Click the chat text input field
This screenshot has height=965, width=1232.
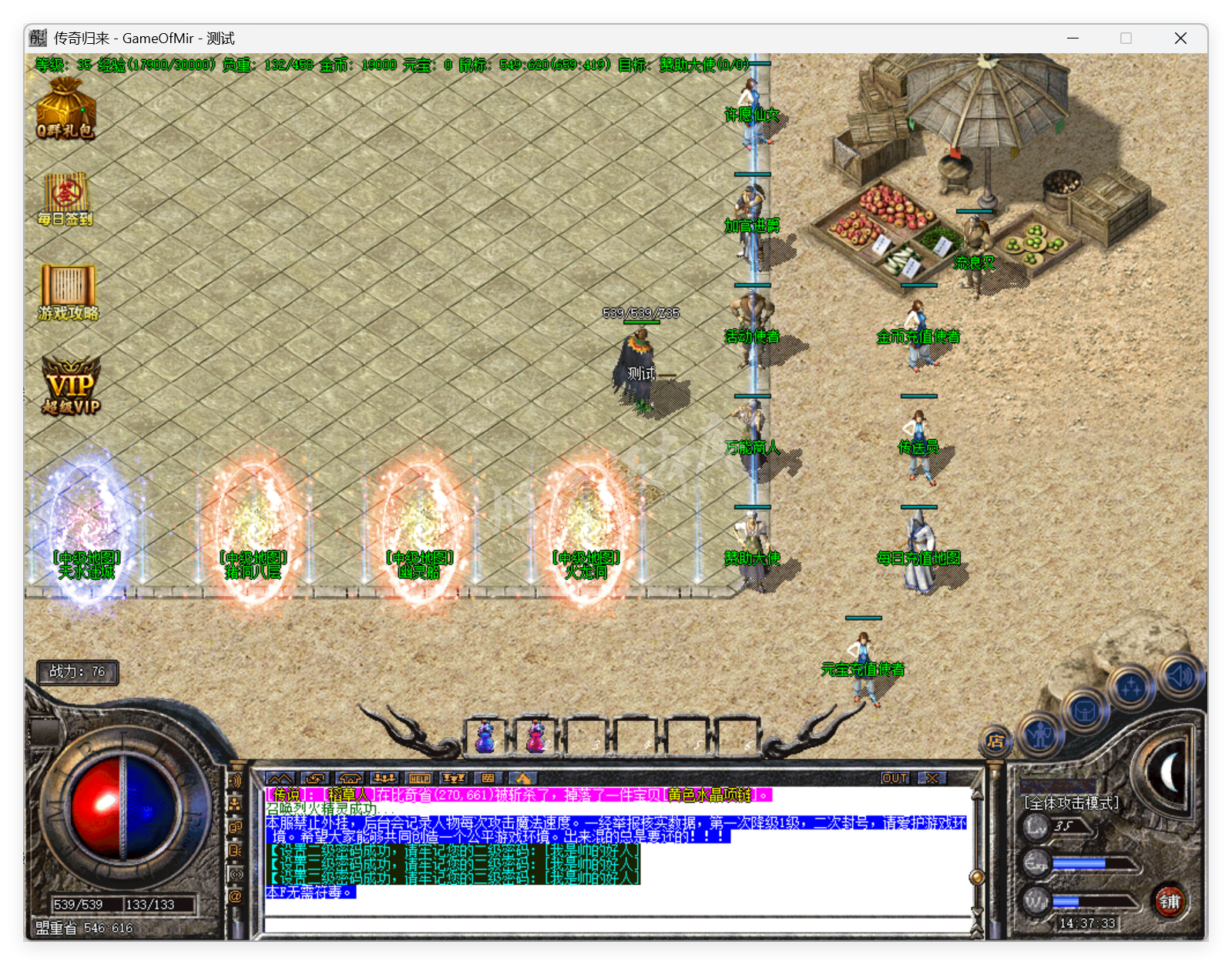point(616,926)
